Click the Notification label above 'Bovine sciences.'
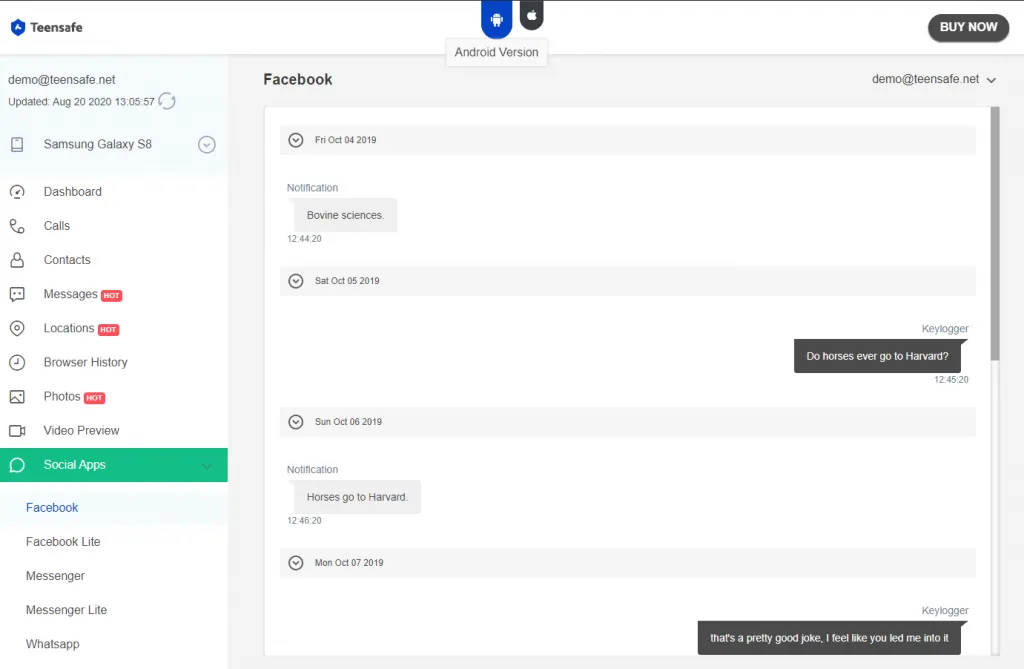This screenshot has width=1024, height=669. pyautogui.click(x=312, y=188)
